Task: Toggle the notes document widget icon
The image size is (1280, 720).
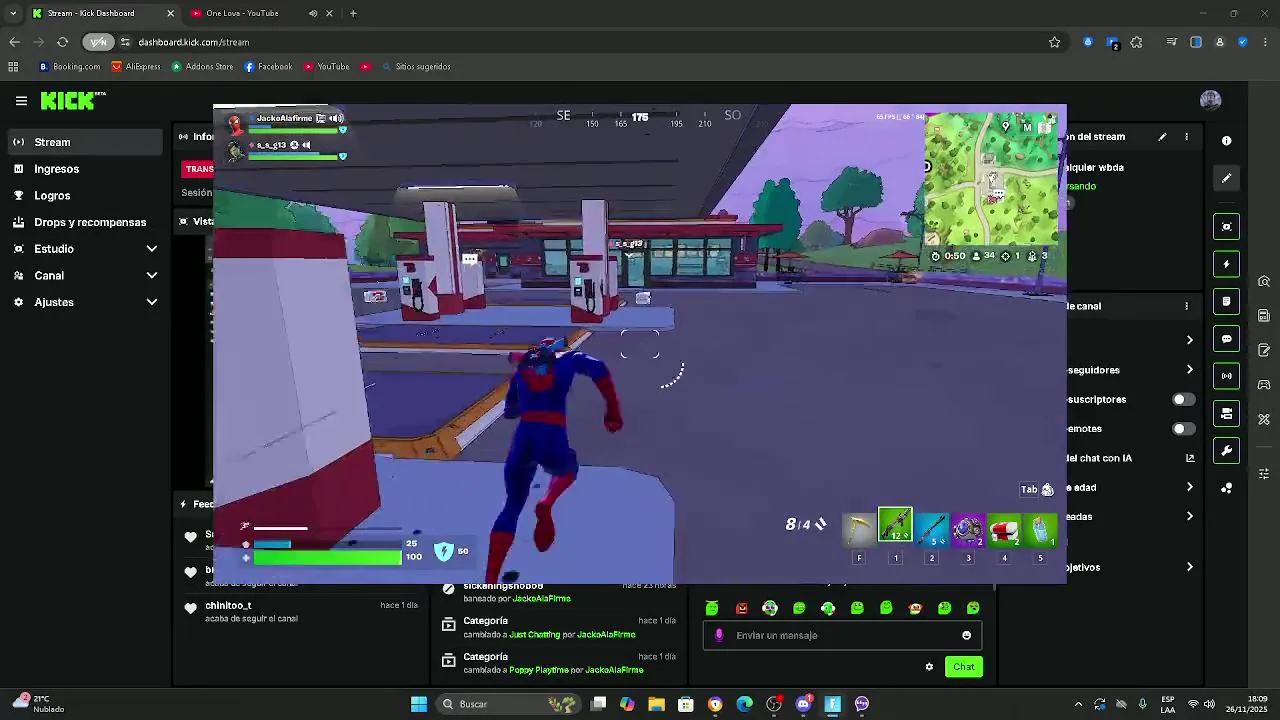Action: coord(1227,301)
